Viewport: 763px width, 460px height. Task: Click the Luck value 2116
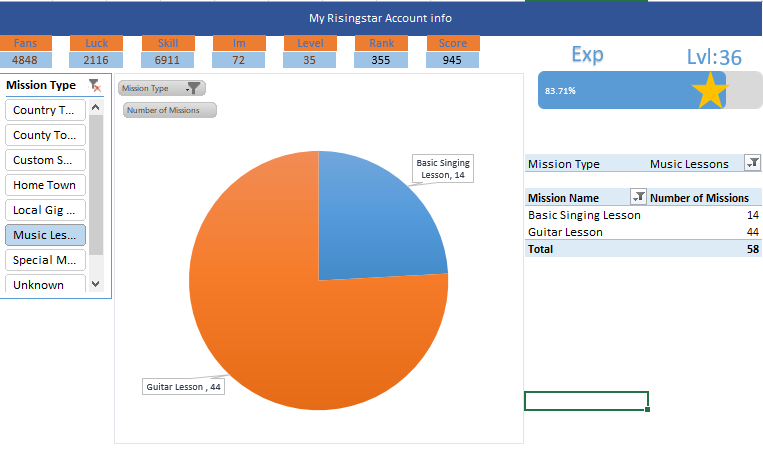(96, 60)
